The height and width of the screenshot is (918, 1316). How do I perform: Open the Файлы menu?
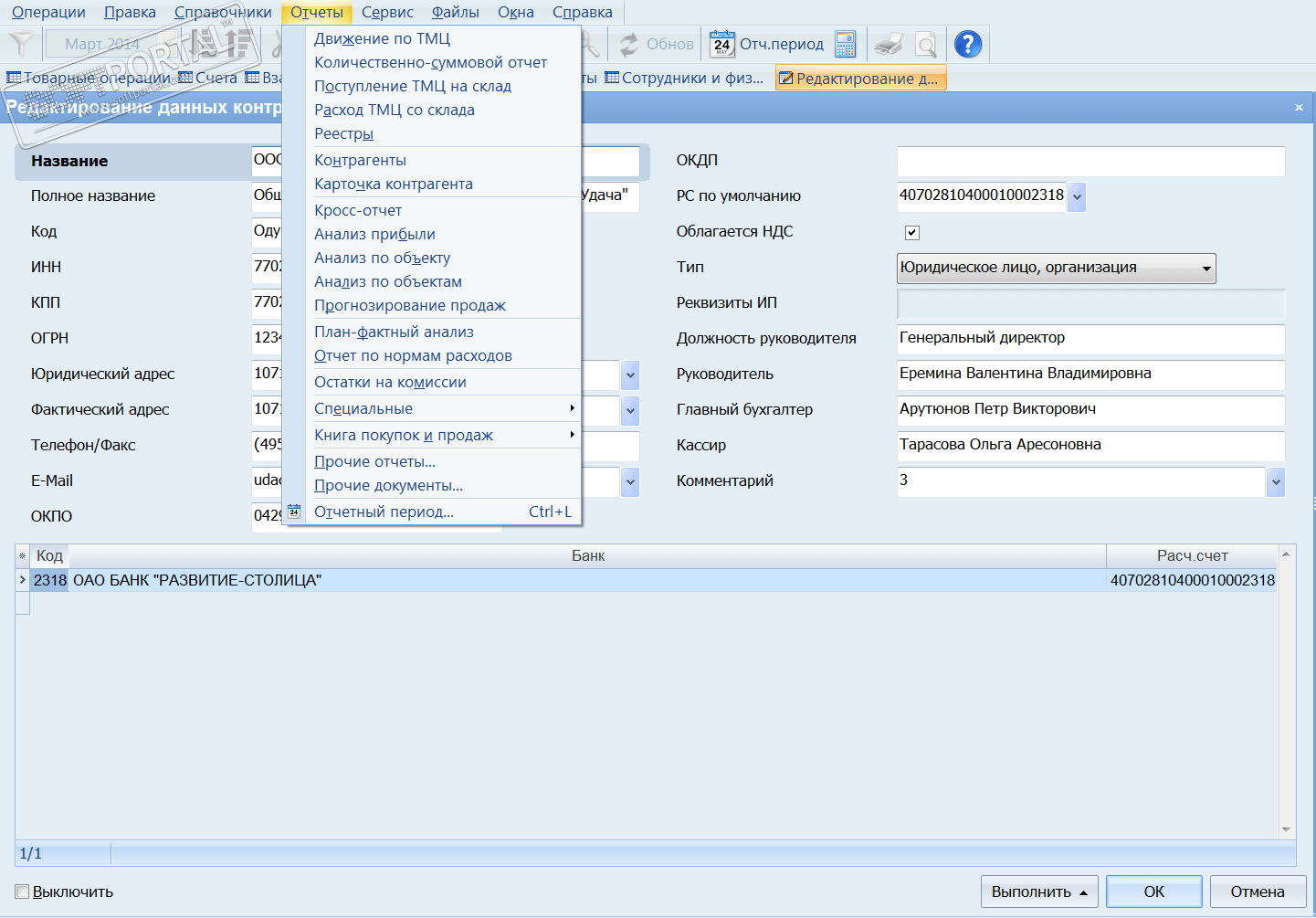[x=456, y=12]
